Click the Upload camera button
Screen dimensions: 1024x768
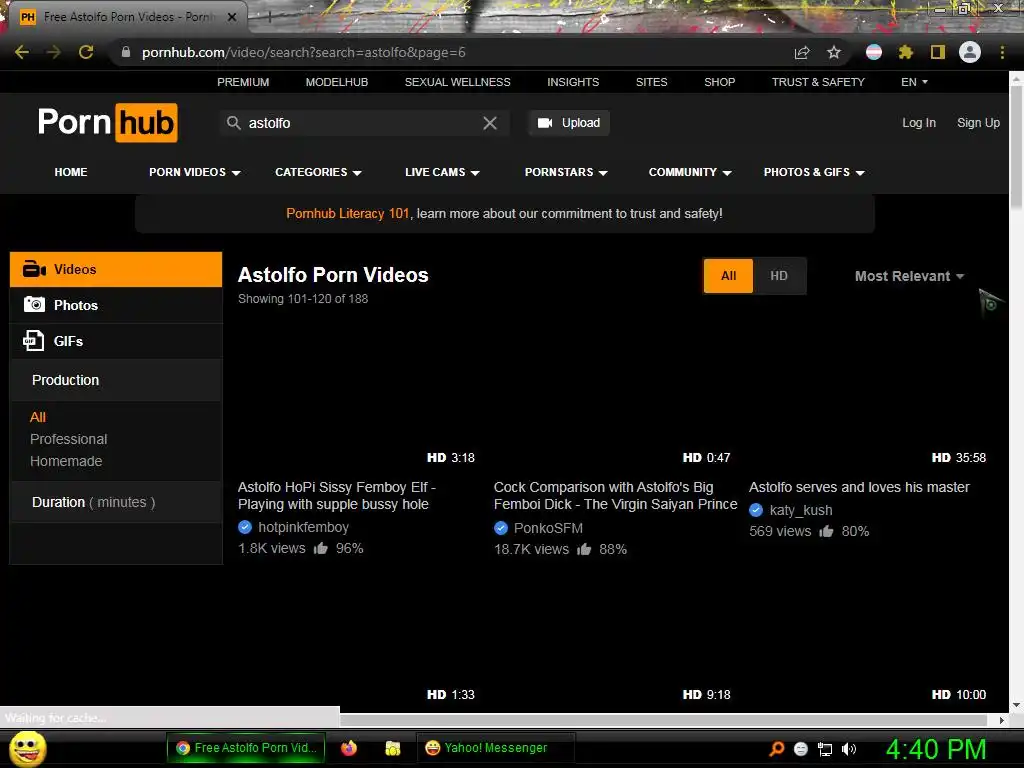coord(569,123)
